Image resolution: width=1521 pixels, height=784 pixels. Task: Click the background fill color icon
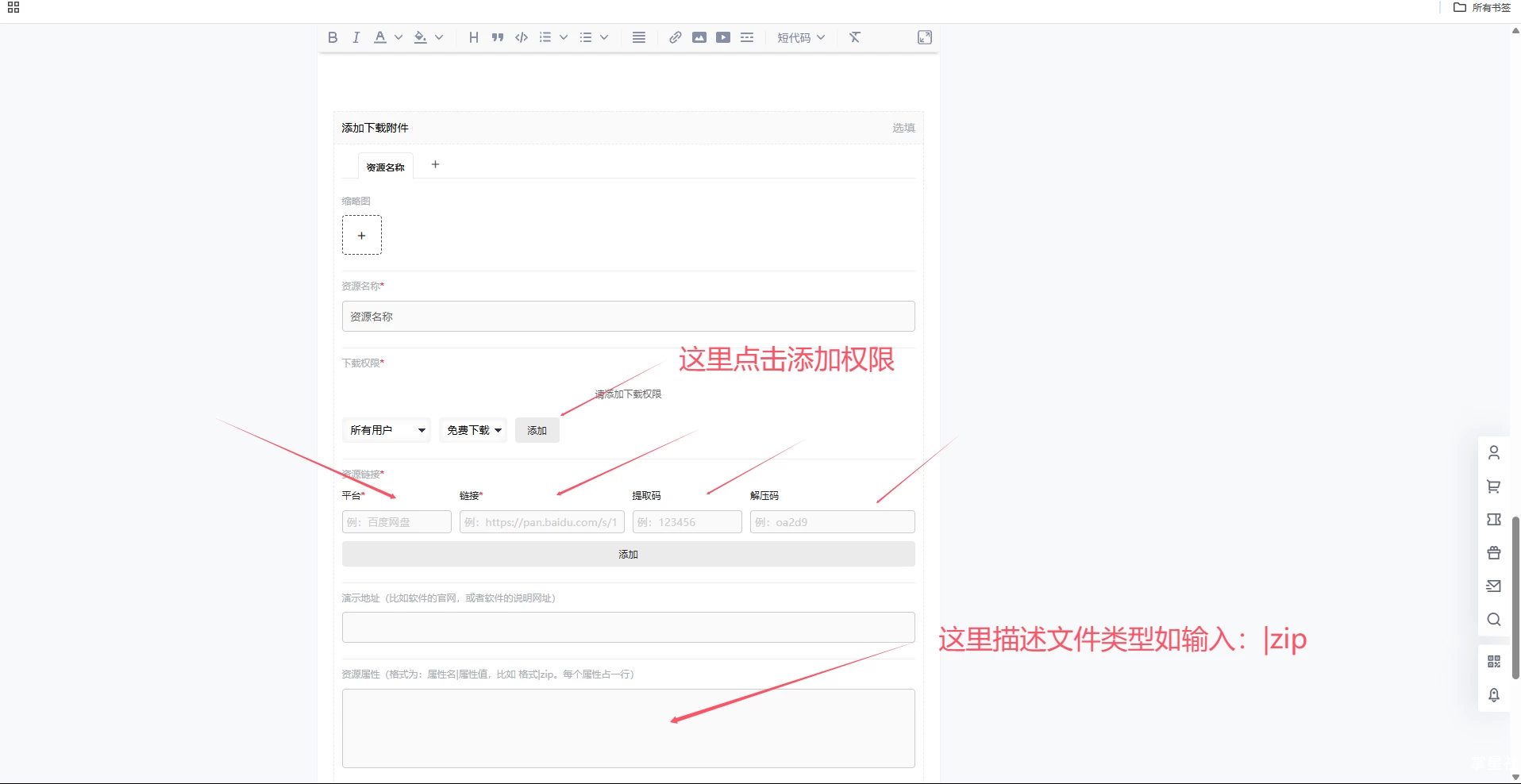421,37
